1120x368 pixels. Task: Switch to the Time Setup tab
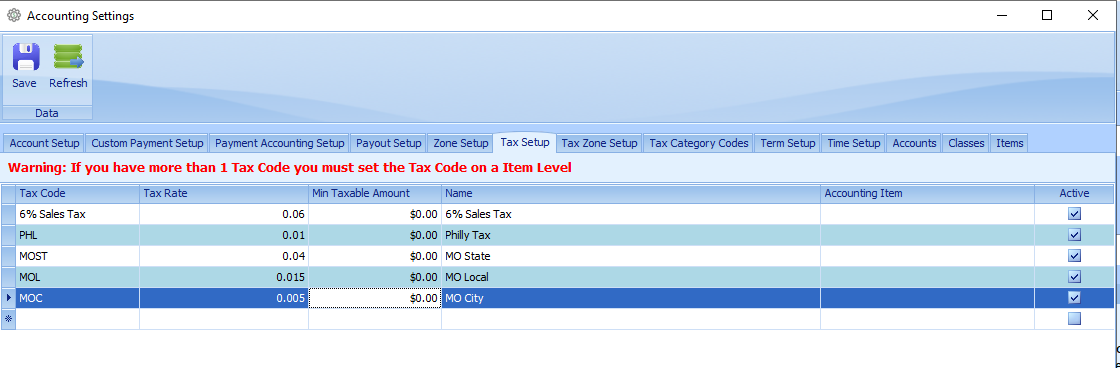pyautogui.click(x=854, y=143)
